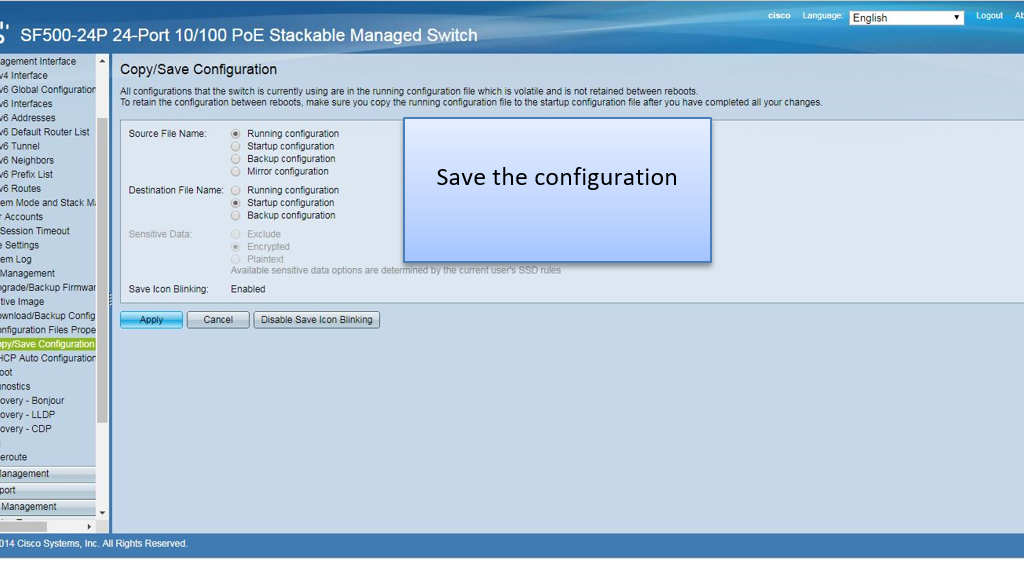Click the Logout link
The height and width of the screenshot is (562, 1024).
click(x=989, y=16)
